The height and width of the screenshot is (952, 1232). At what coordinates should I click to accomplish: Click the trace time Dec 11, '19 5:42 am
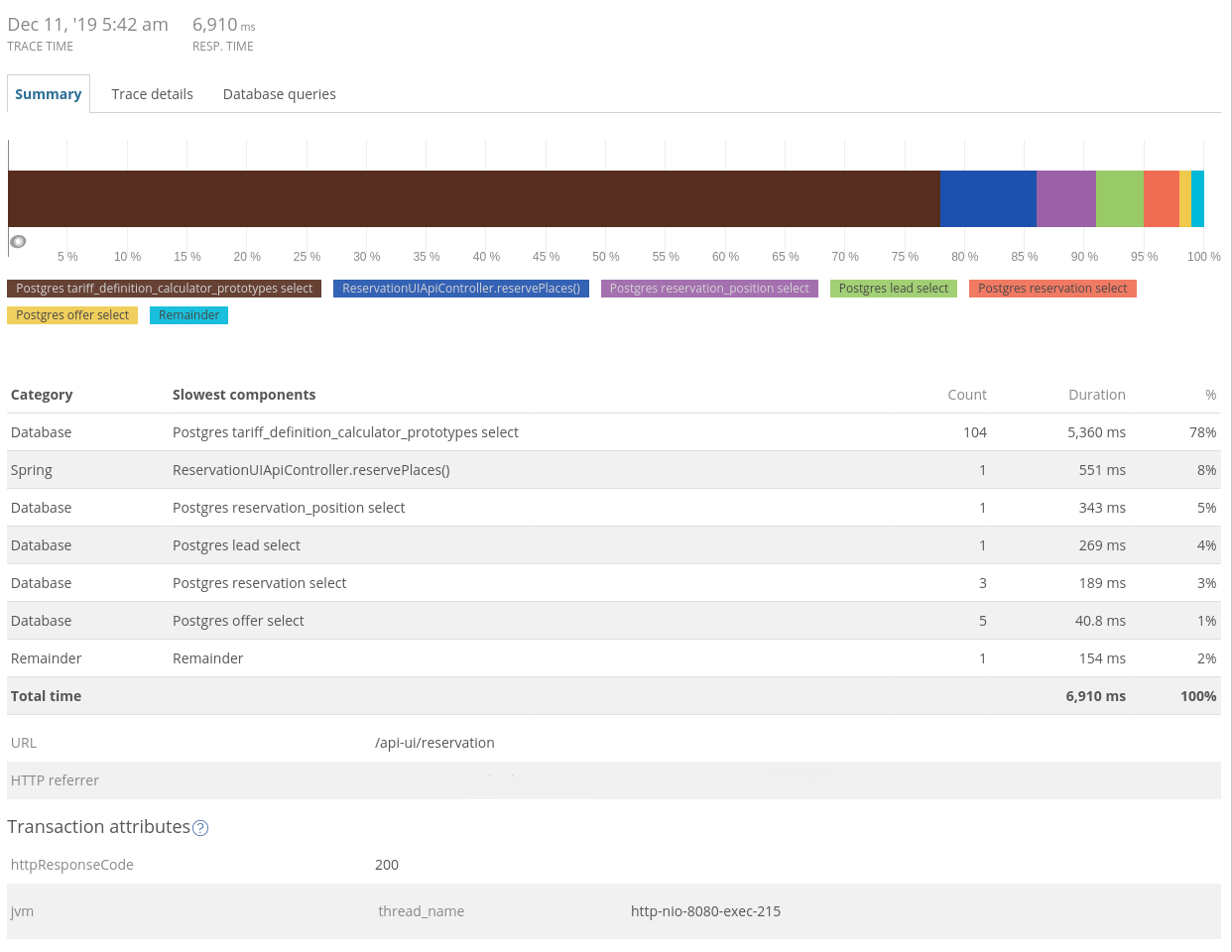click(88, 25)
